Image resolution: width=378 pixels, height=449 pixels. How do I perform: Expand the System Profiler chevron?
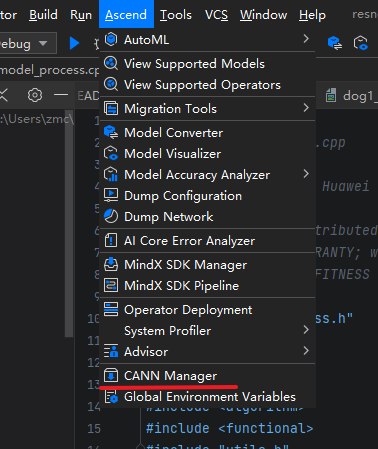[306, 330]
